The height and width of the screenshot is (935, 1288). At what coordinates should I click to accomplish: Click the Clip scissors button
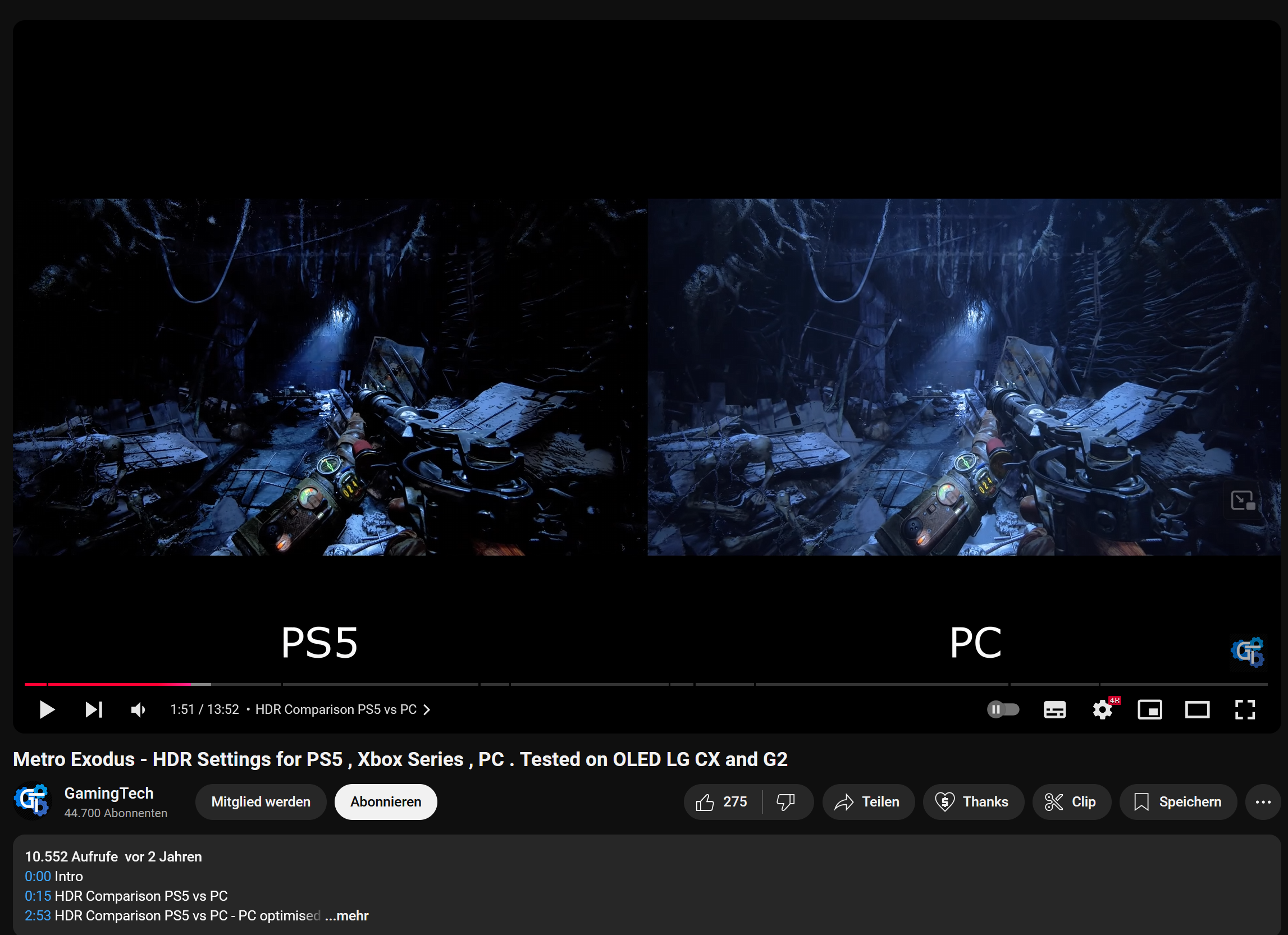point(1071,801)
